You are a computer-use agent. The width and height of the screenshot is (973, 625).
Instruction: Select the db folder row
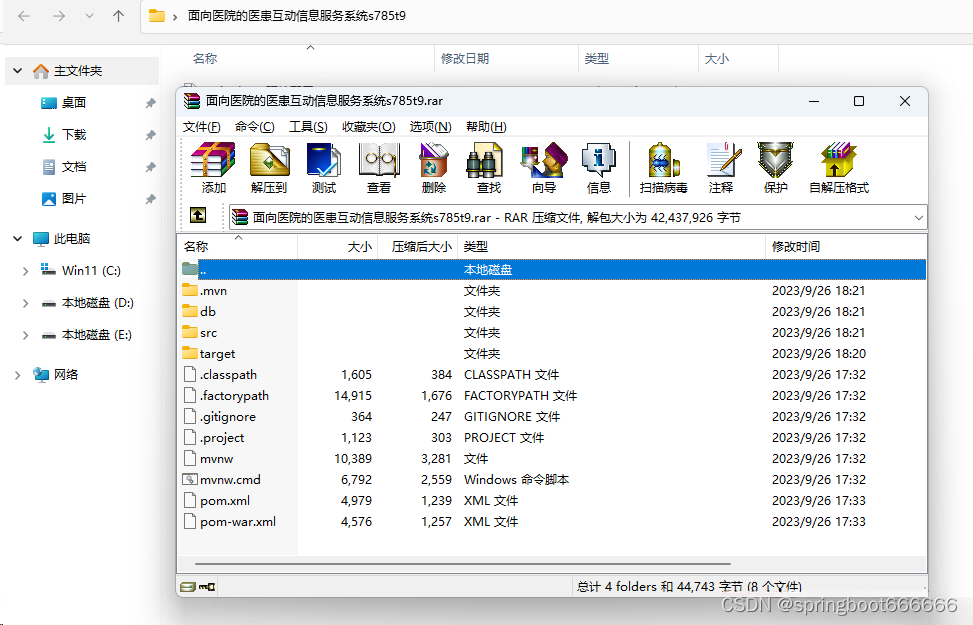click(552, 312)
